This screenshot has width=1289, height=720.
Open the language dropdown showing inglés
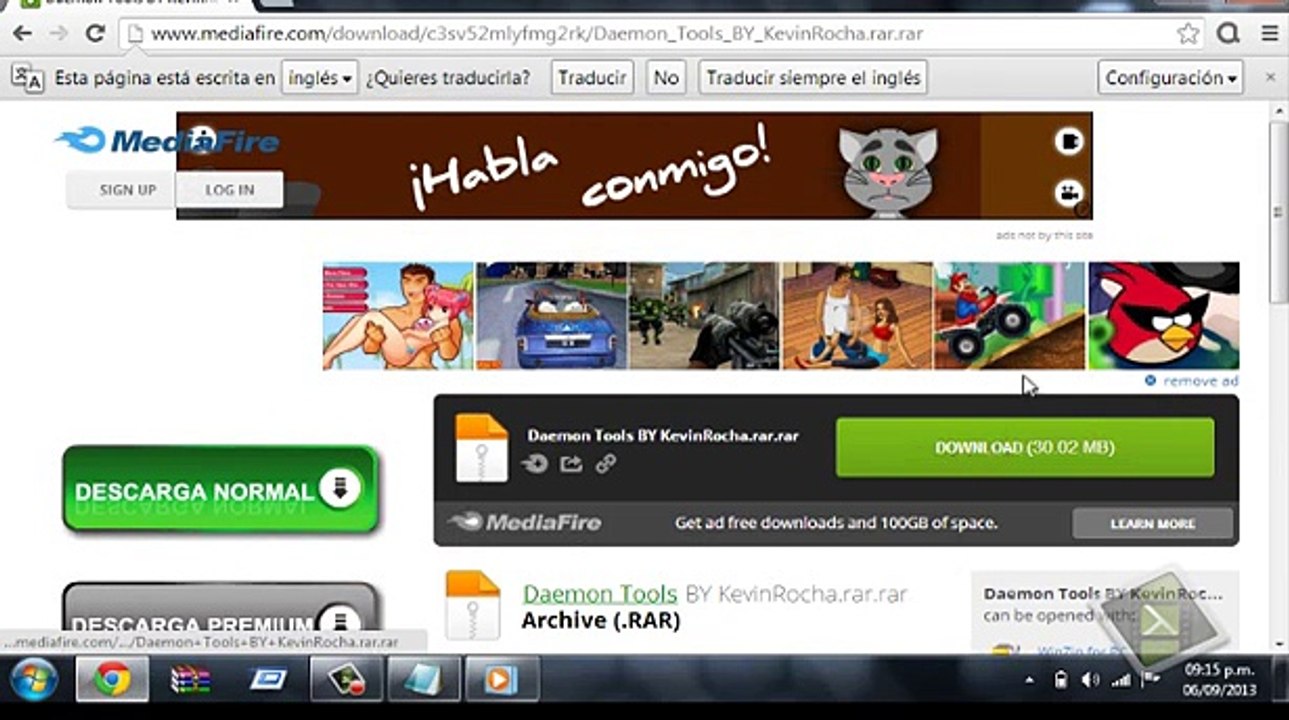[x=319, y=77]
